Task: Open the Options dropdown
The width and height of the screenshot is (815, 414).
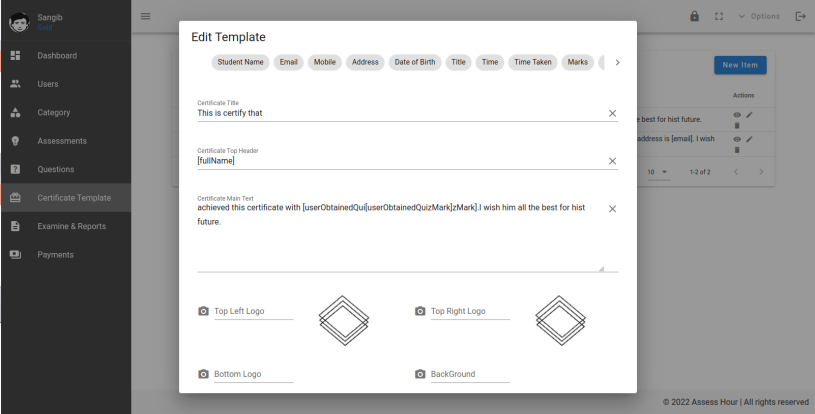Action: click(758, 16)
